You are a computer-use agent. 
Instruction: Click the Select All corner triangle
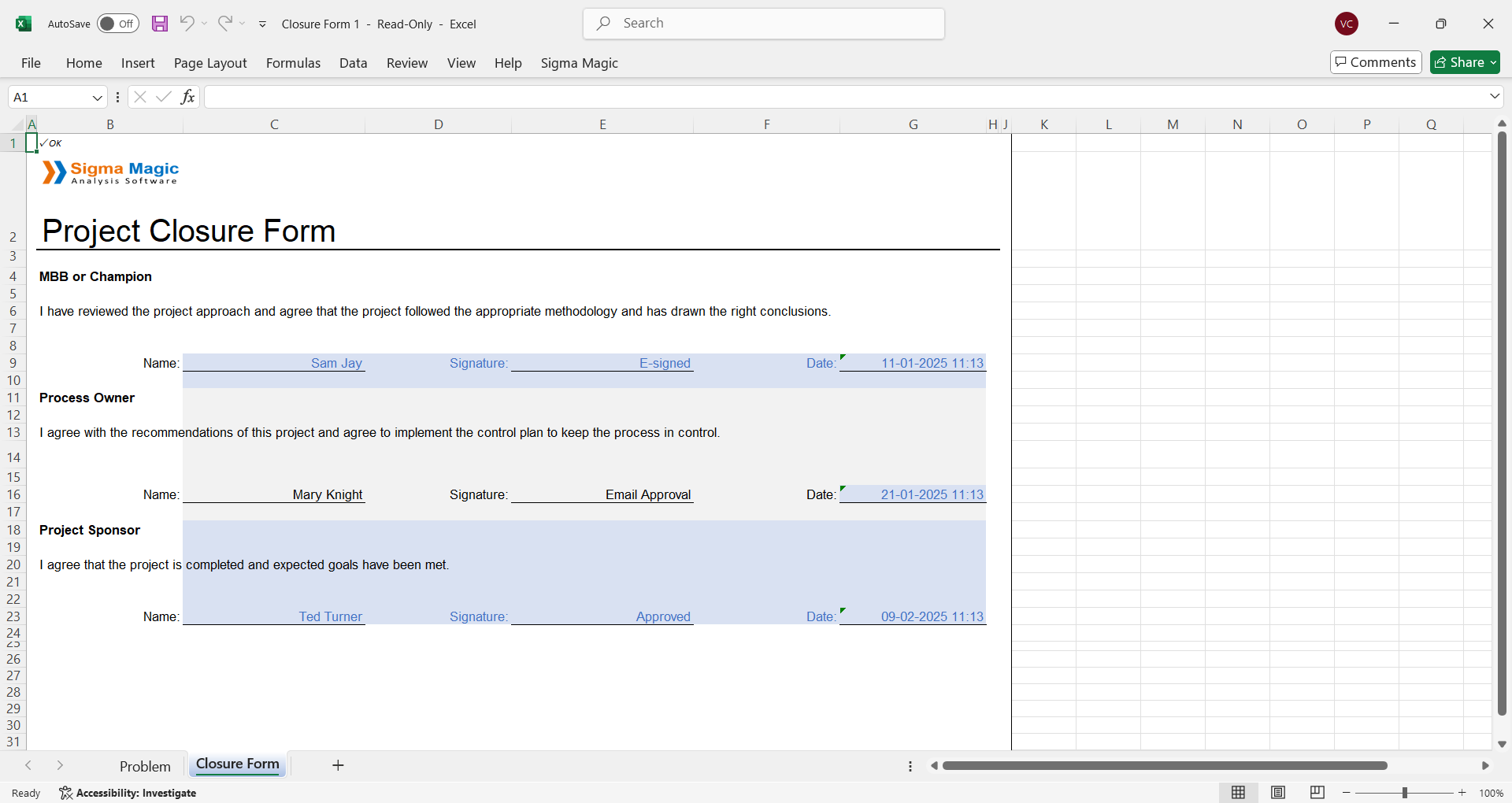pyautogui.click(x=18, y=124)
